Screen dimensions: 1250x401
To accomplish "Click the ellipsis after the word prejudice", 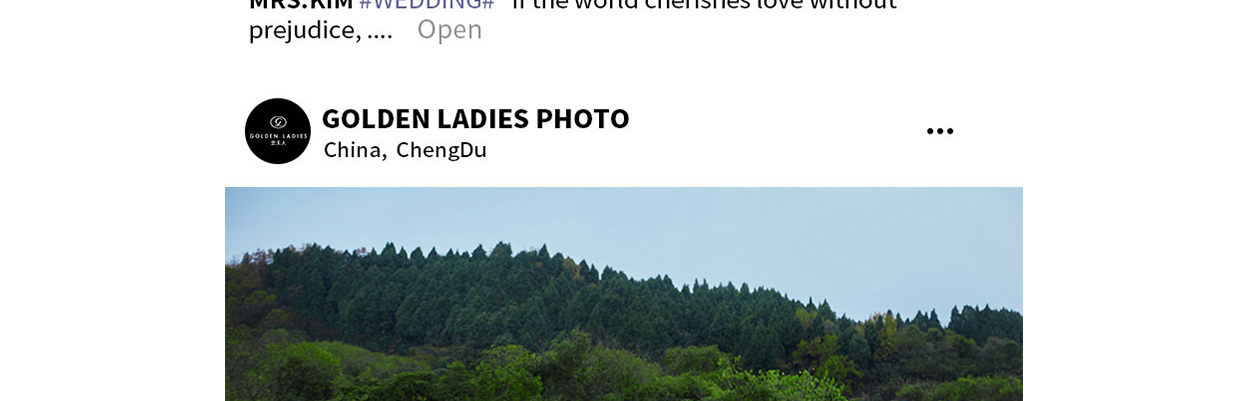I will [380, 31].
